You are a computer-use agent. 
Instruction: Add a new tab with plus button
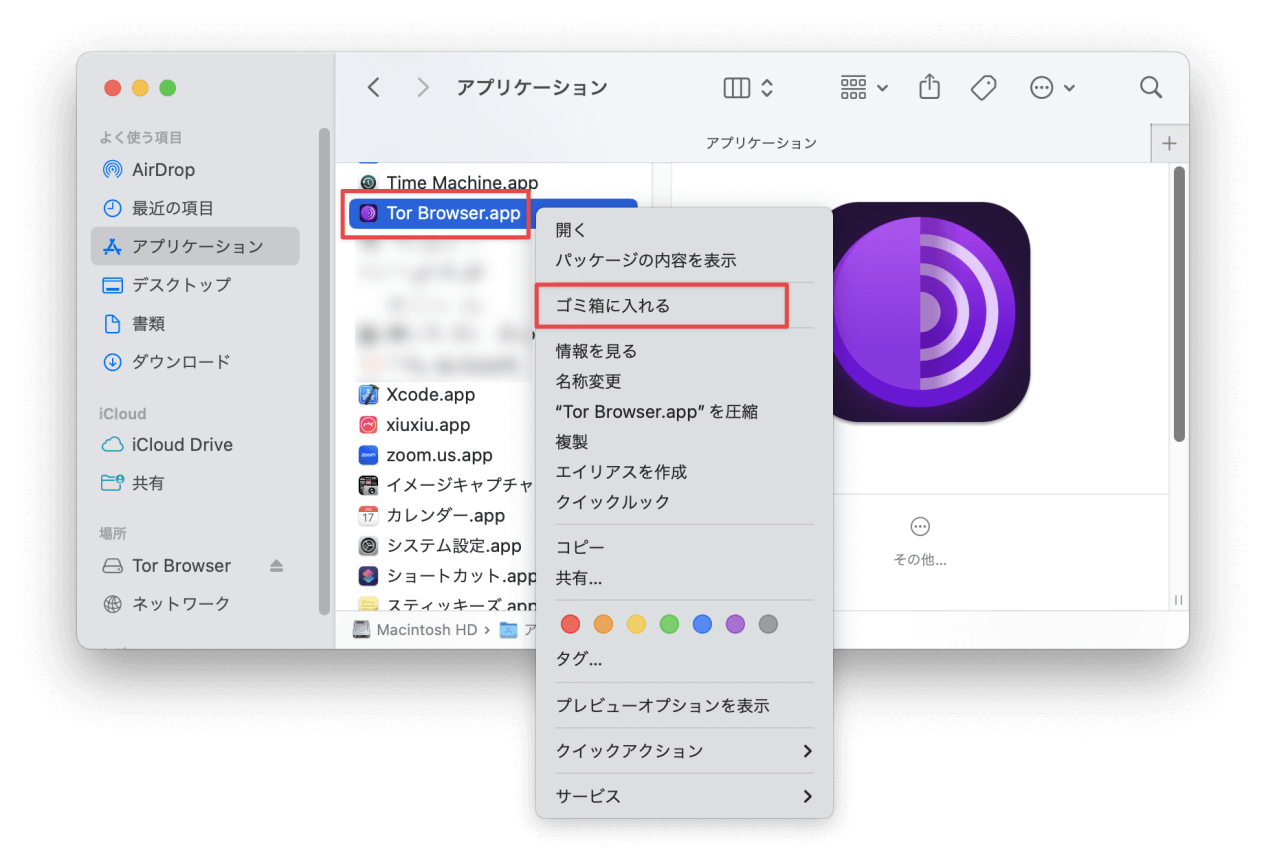1169,143
